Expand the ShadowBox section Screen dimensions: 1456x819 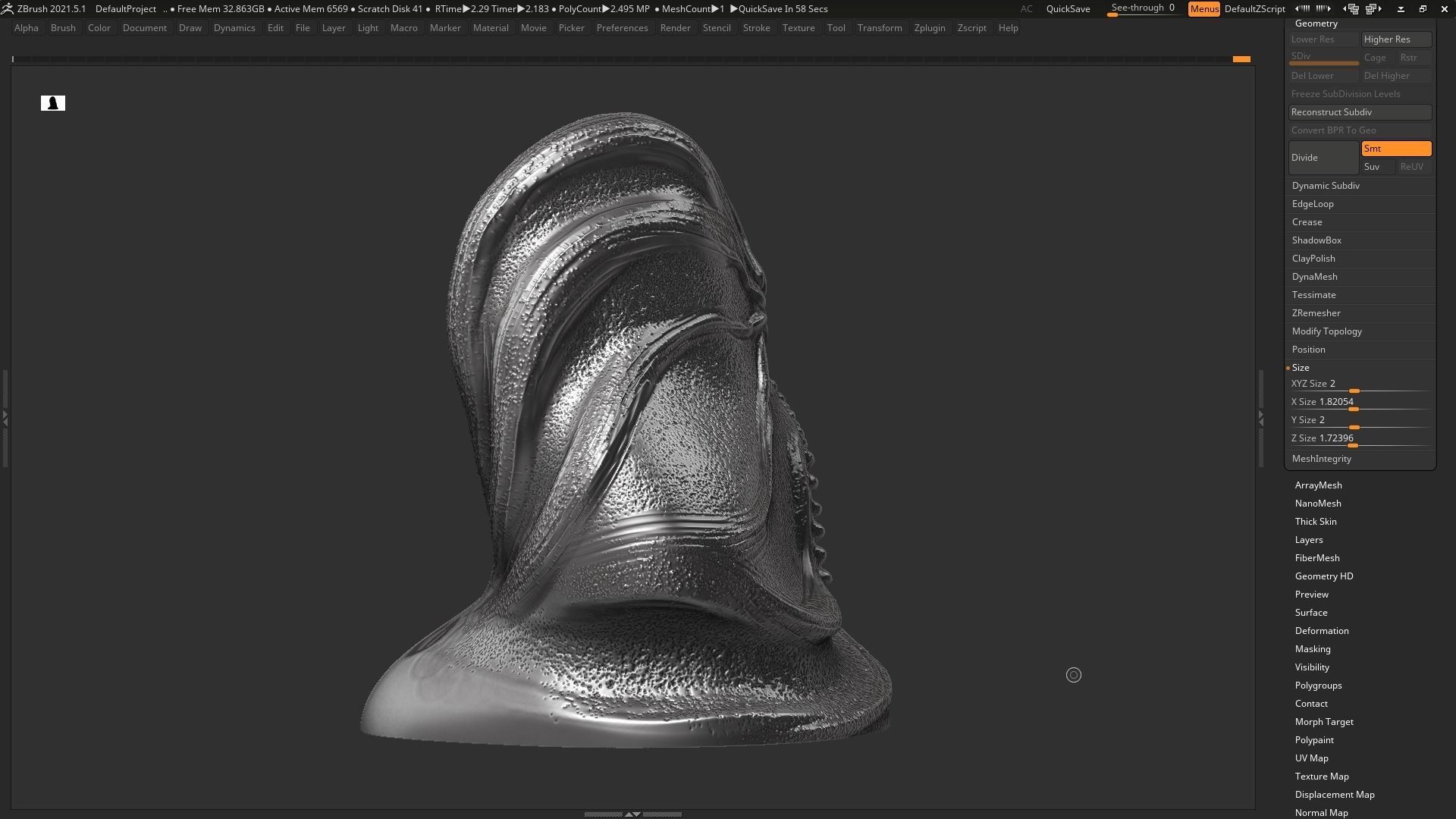pos(1316,240)
